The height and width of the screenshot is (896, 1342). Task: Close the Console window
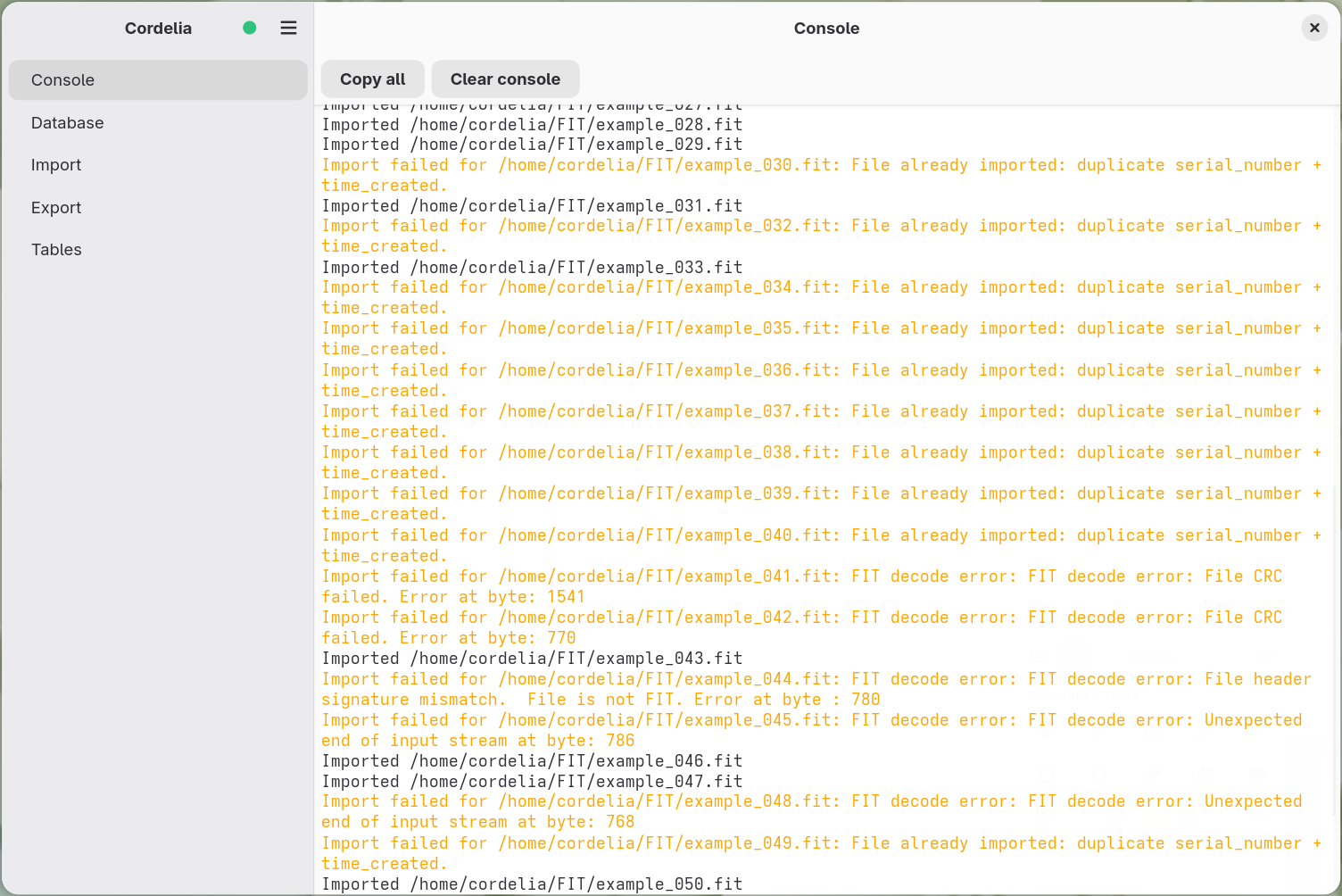[1314, 28]
